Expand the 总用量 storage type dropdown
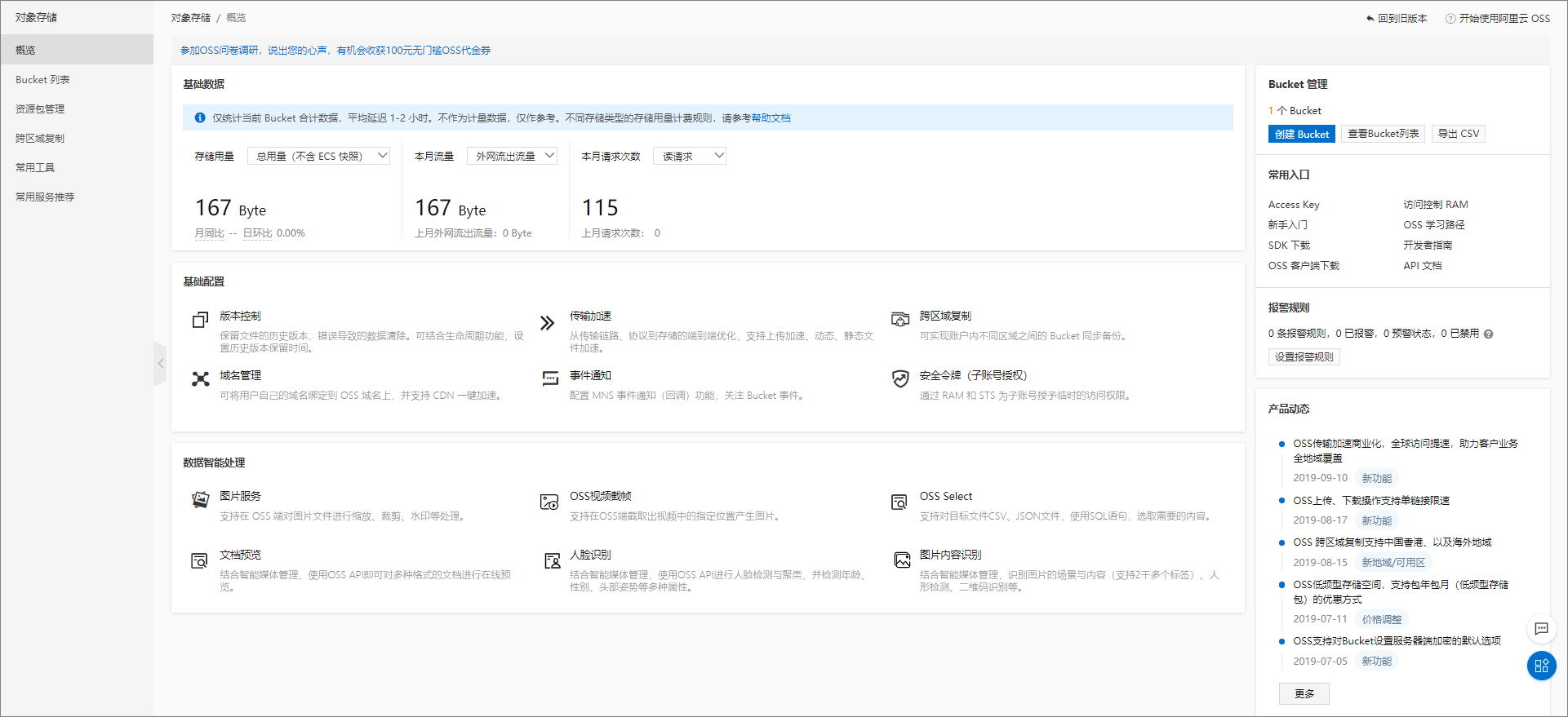 pos(318,156)
